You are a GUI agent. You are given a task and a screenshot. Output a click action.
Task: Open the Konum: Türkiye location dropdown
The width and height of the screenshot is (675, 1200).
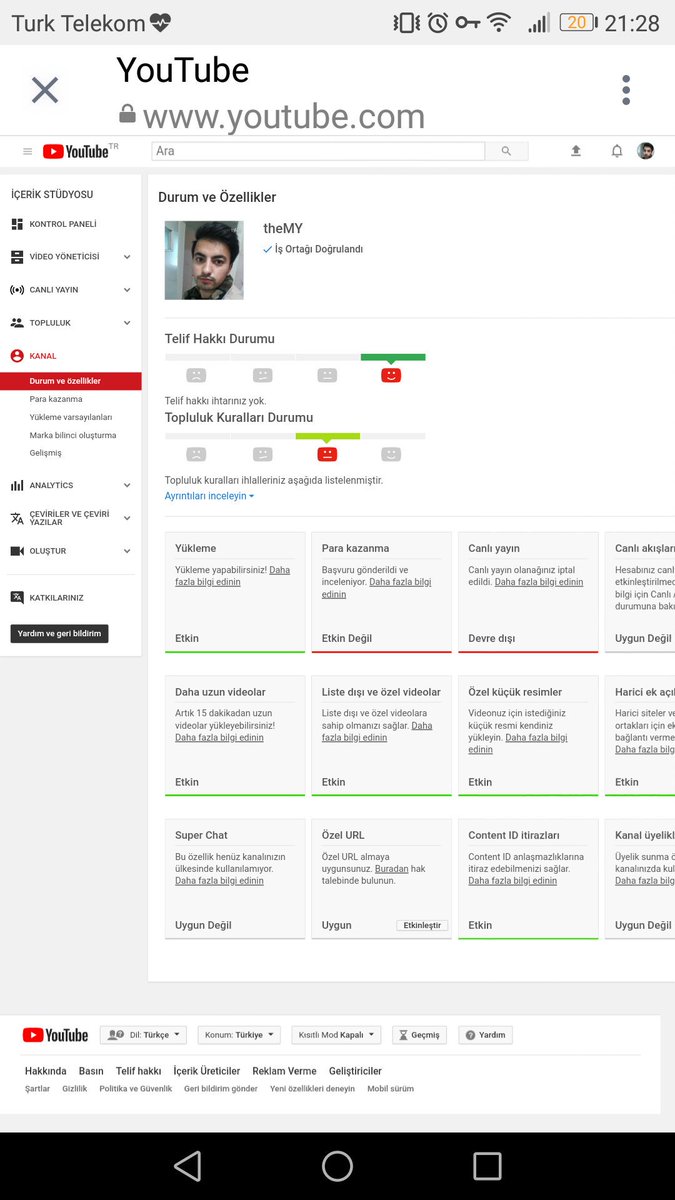coord(239,1035)
